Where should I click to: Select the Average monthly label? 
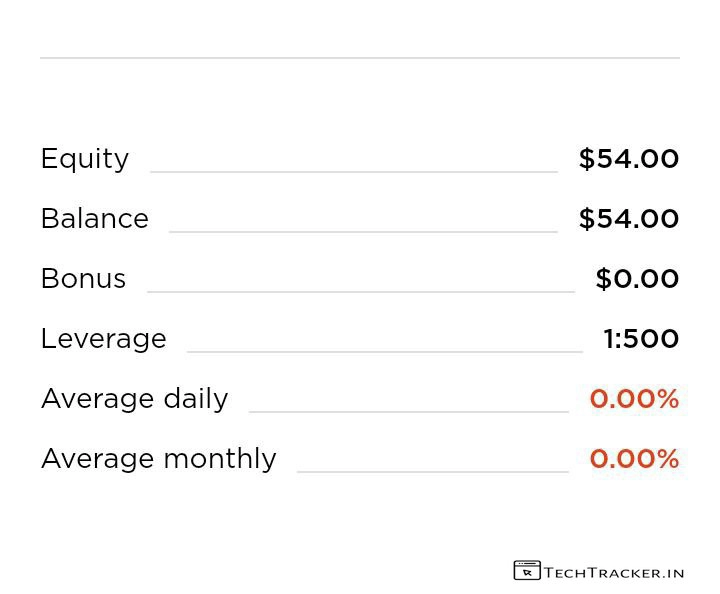pyautogui.click(x=158, y=459)
